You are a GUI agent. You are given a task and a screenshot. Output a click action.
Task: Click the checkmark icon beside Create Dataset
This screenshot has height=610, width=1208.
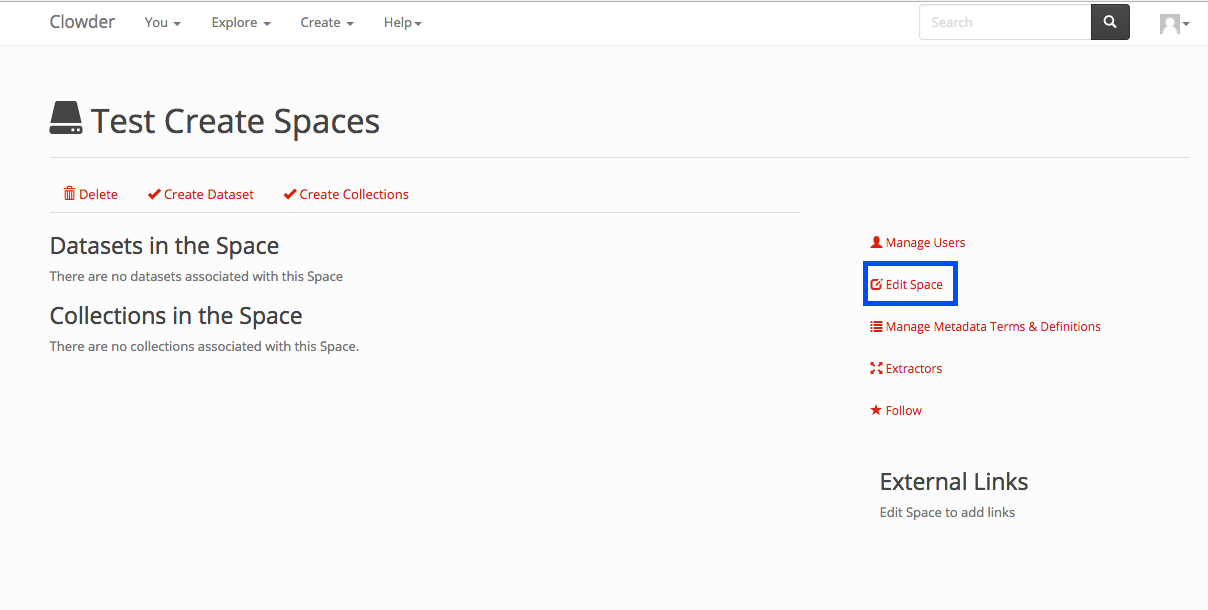click(x=154, y=194)
